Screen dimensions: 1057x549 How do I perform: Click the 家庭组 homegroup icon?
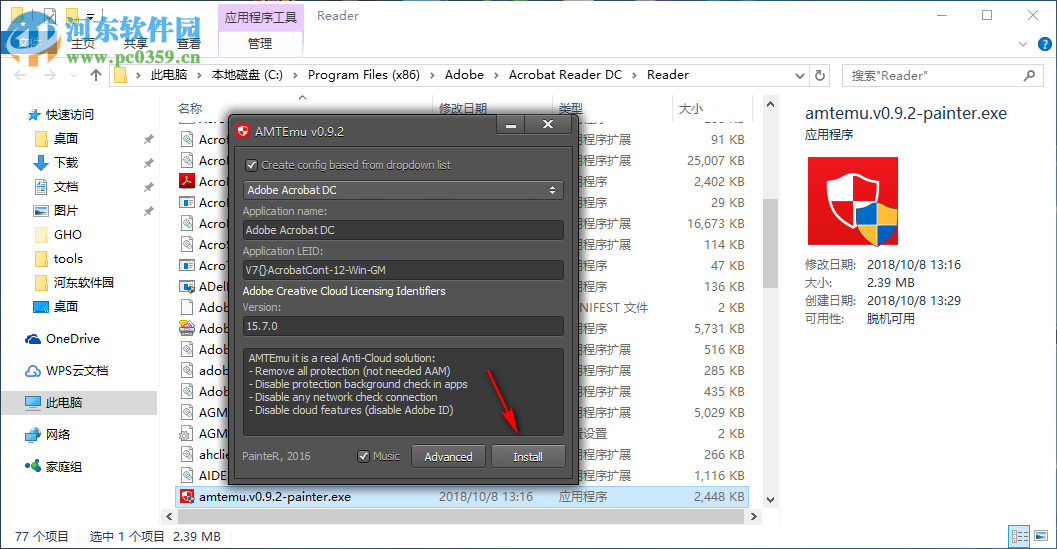tap(33, 466)
